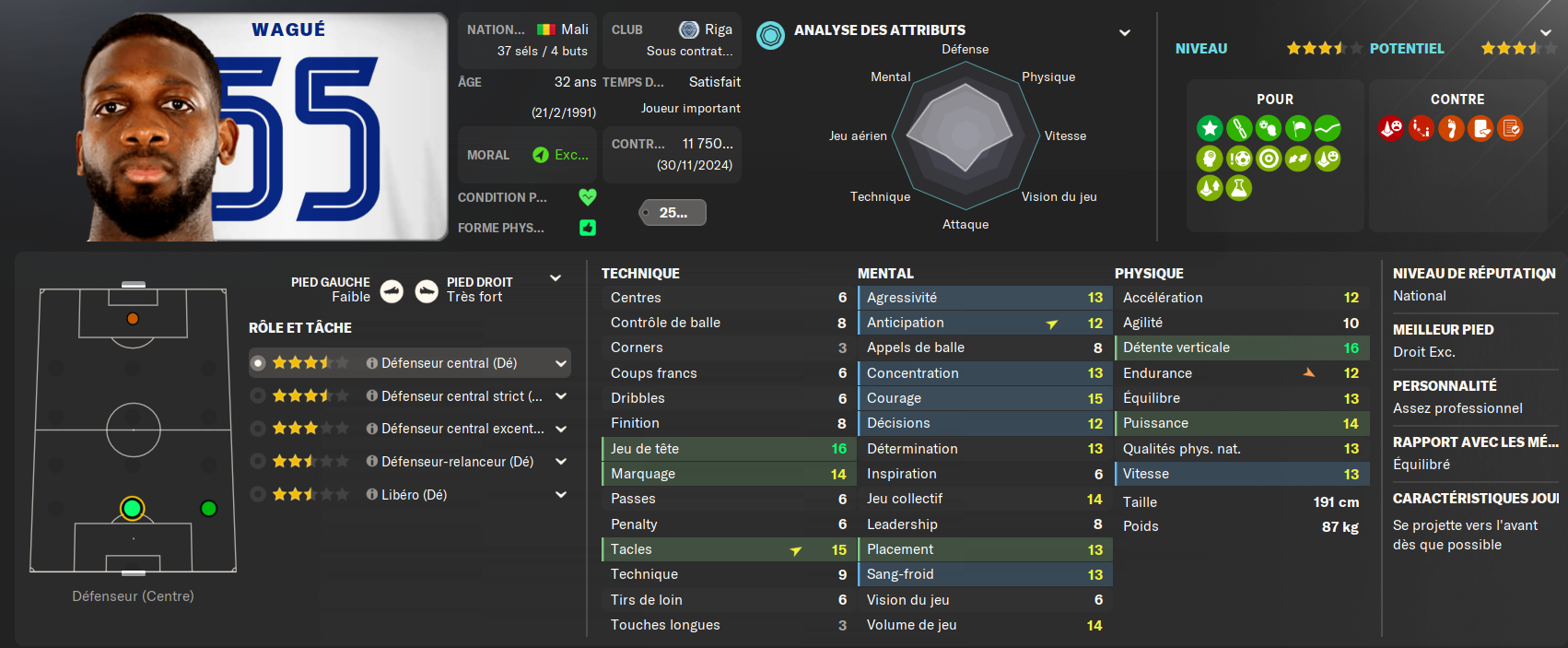The height and width of the screenshot is (648, 1568).
Task: Open the pied gauche/droit panel chevron
Action: pos(556,278)
